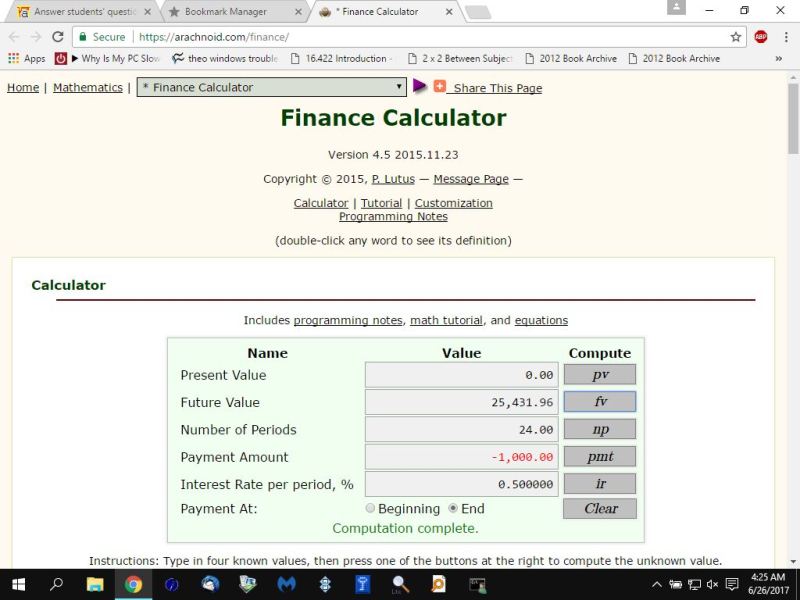The width and height of the screenshot is (800, 600).
Task: Click the orange plus share icon
Action: click(439, 86)
